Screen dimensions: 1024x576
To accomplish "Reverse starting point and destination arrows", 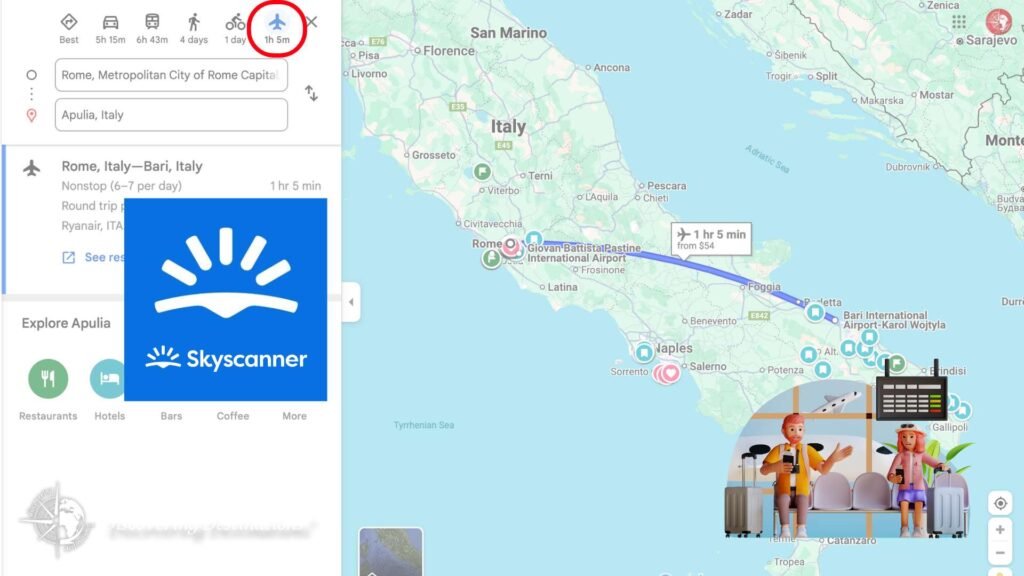I will 312,93.
